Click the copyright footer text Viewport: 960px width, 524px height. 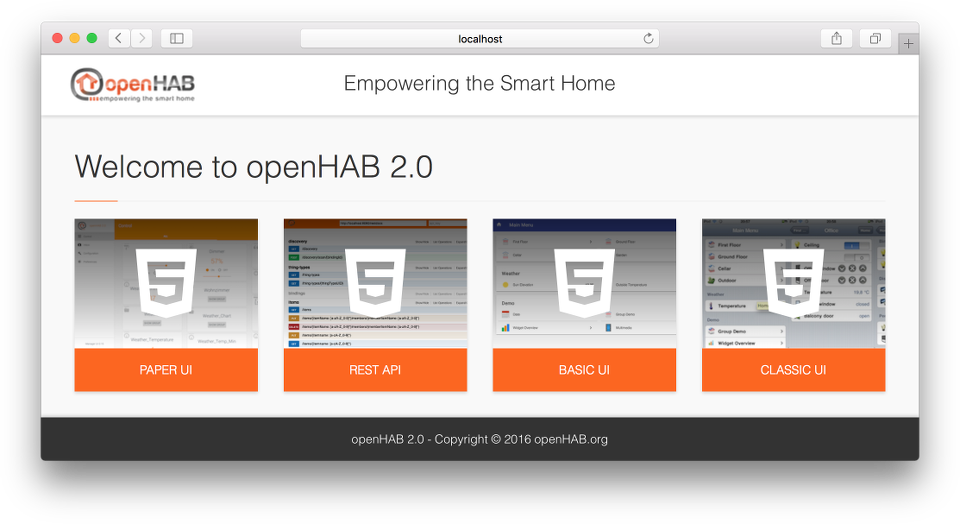click(479, 439)
